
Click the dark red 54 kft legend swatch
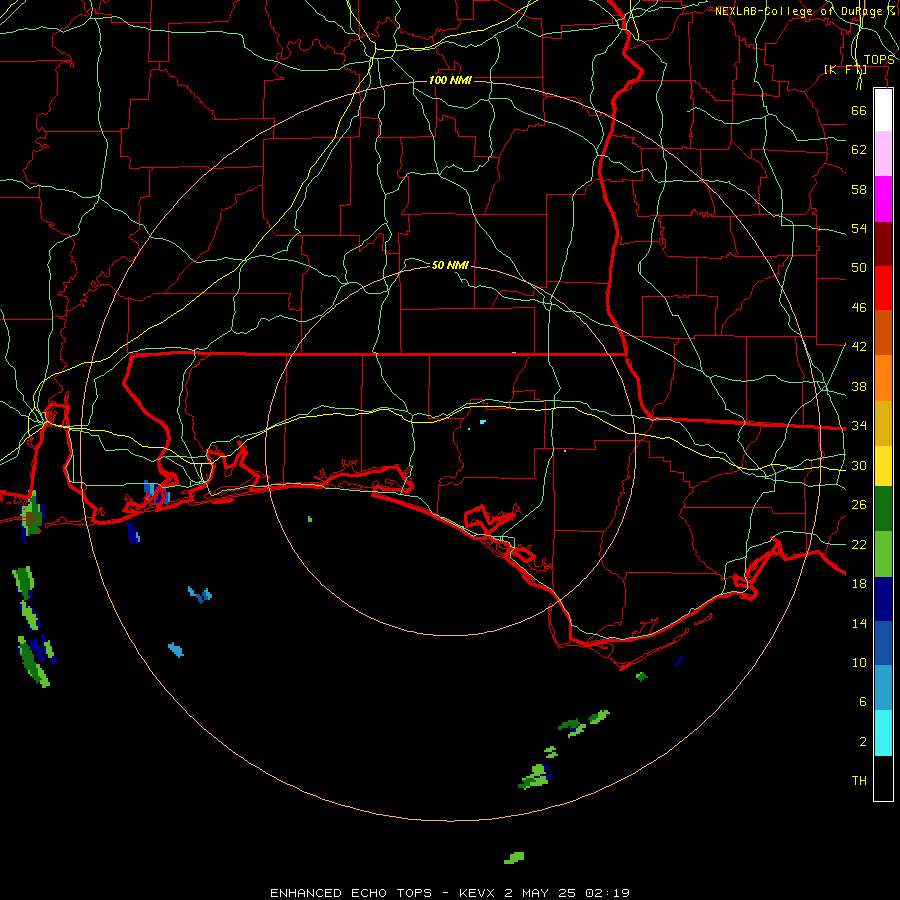tap(883, 243)
